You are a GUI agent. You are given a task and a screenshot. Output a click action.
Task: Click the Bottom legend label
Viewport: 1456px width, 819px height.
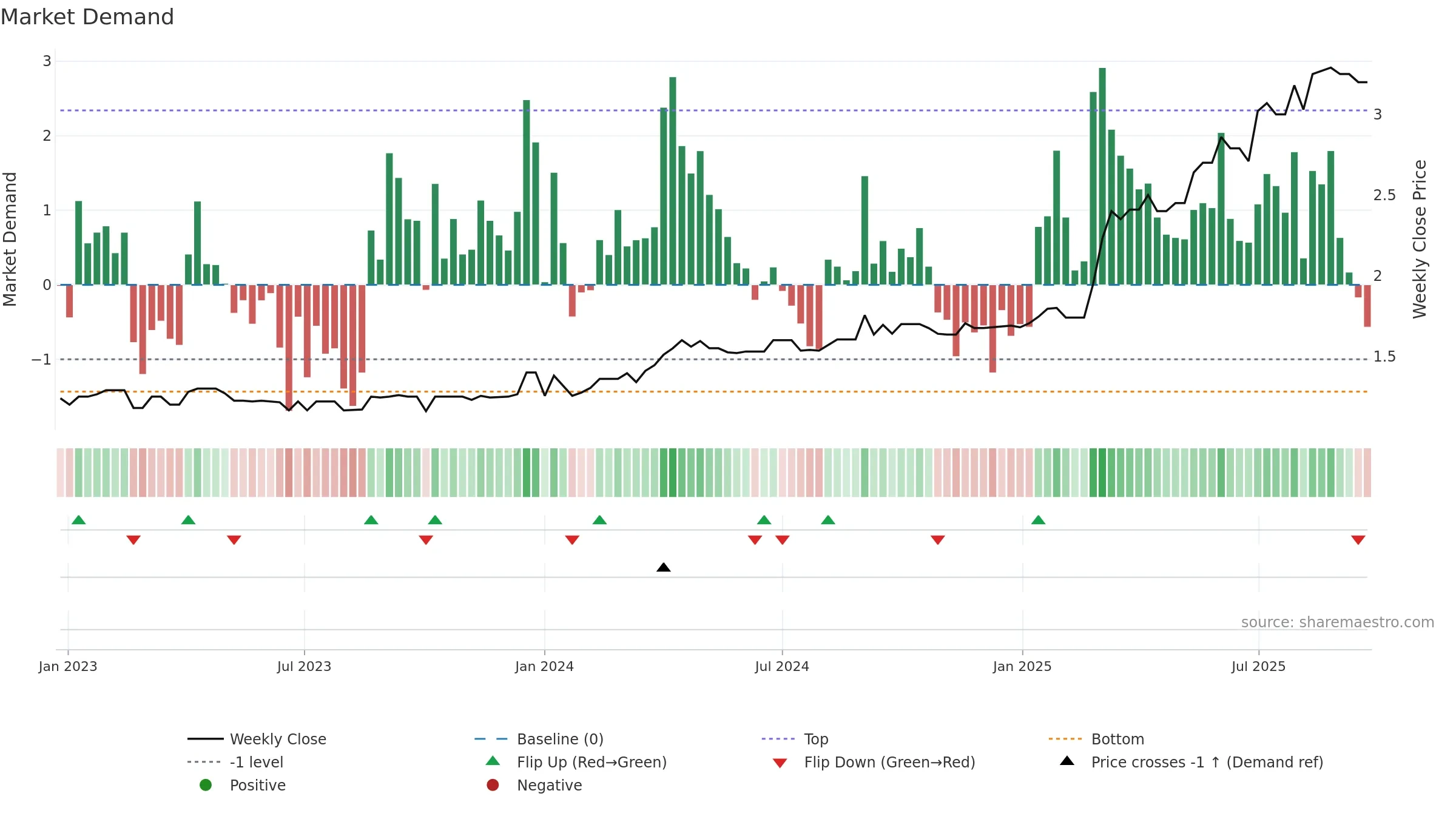point(1117,739)
